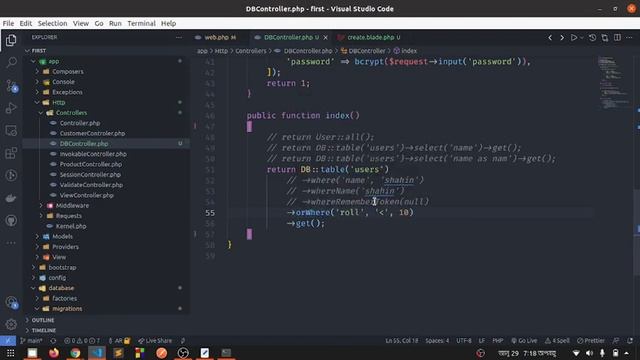The width and height of the screenshot is (640, 360).
Task: Open the Run and Debug view
Action: [x=11, y=108]
